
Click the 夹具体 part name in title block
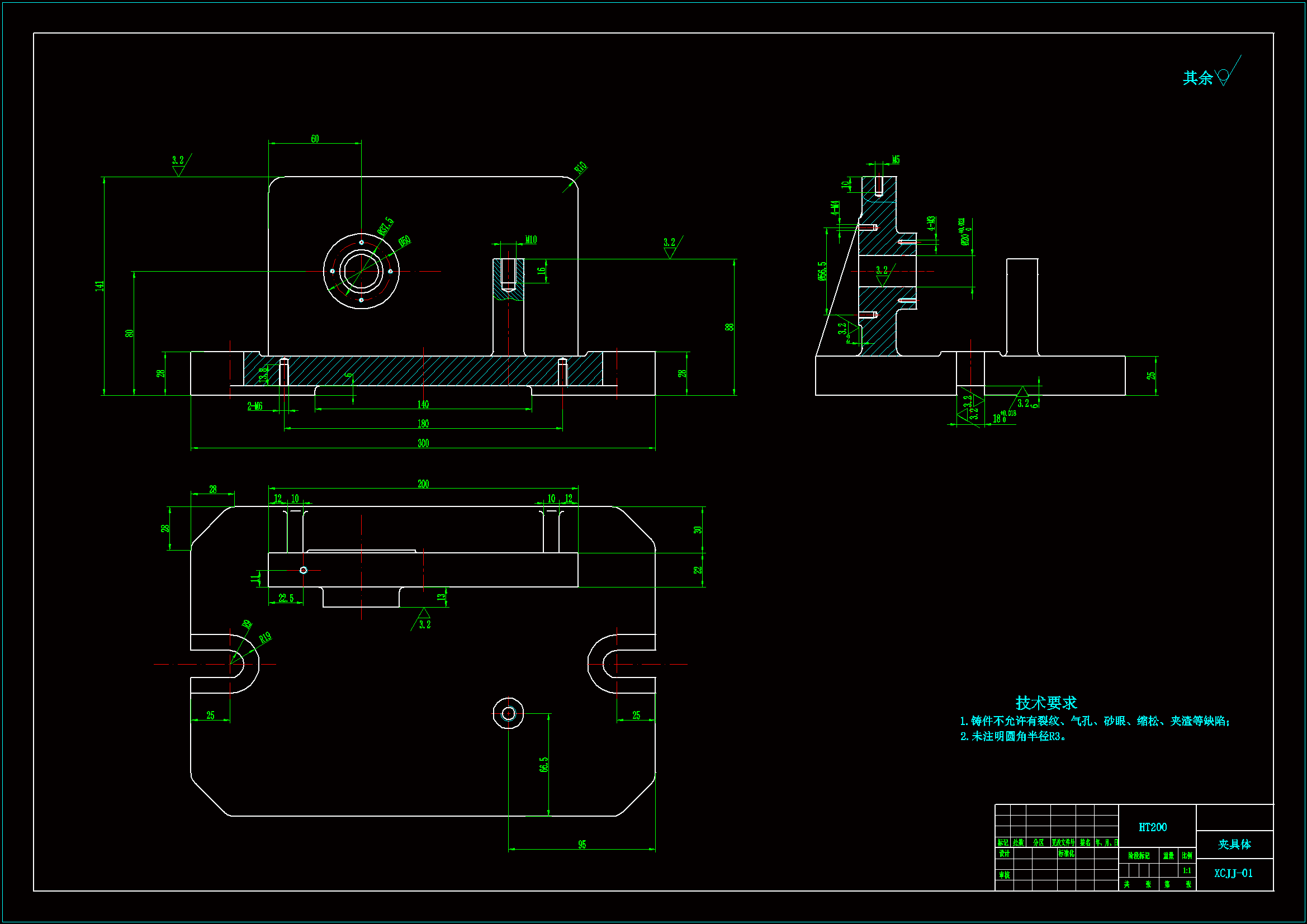[1234, 844]
